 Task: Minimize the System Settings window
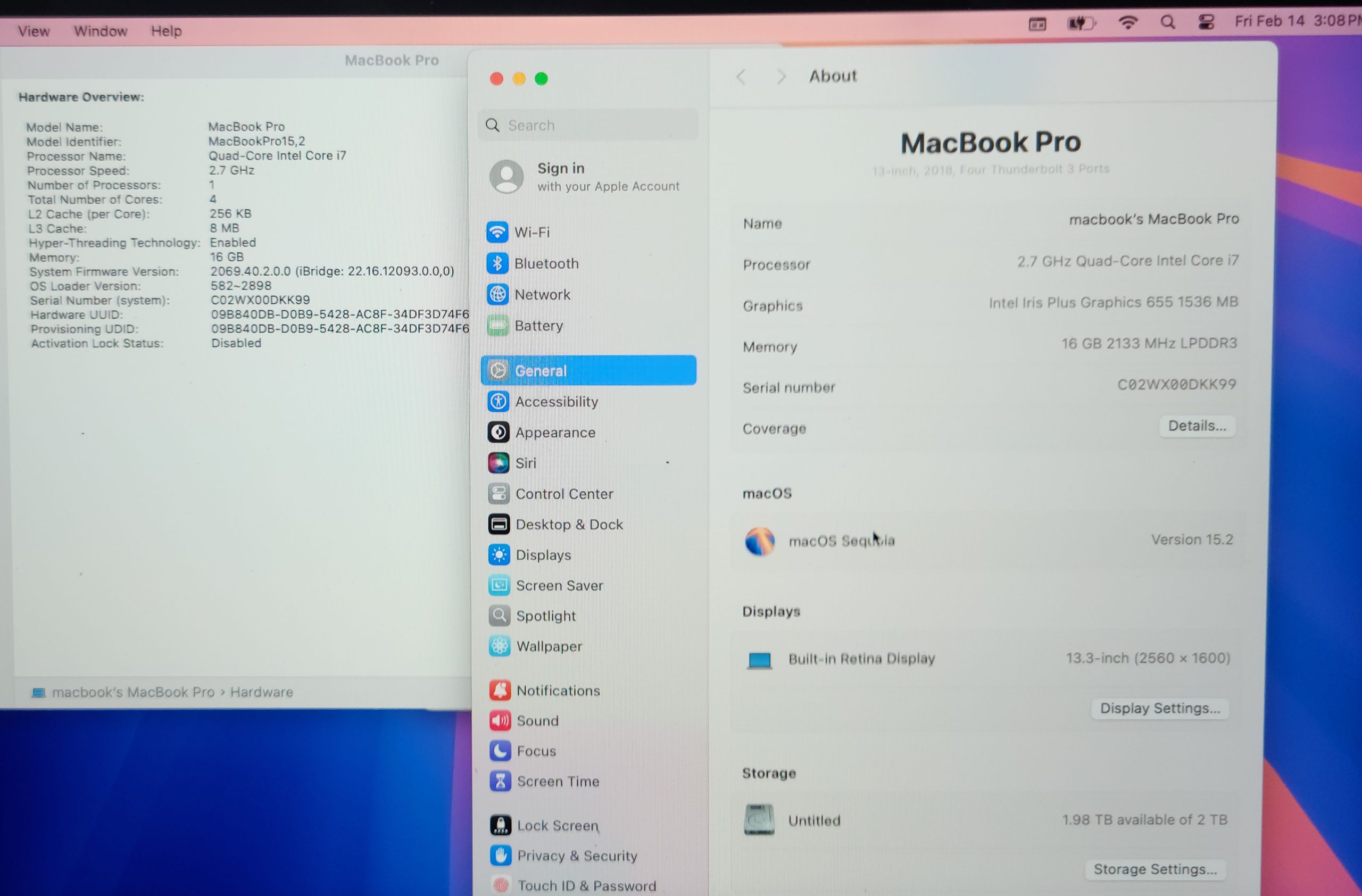[x=519, y=78]
